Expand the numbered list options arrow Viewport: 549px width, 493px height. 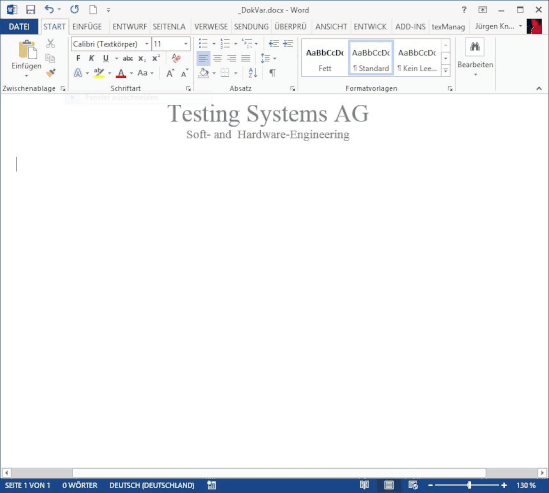click(x=236, y=44)
